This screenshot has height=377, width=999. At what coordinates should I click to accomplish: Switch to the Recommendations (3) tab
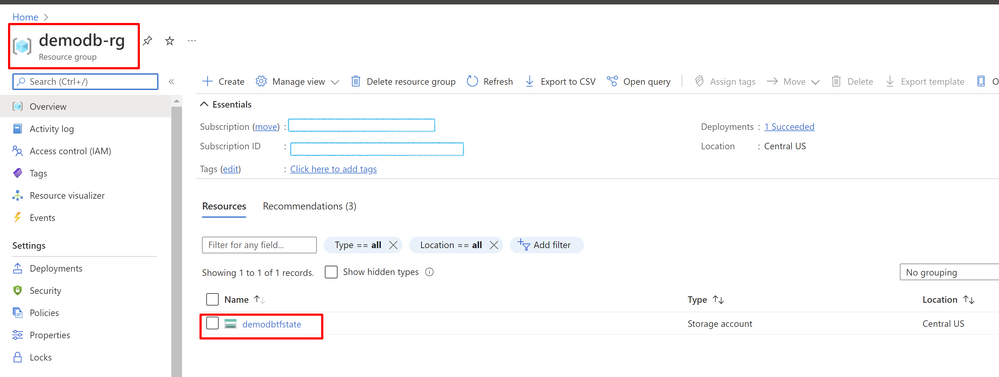pyautogui.click(x=310, y=206)
